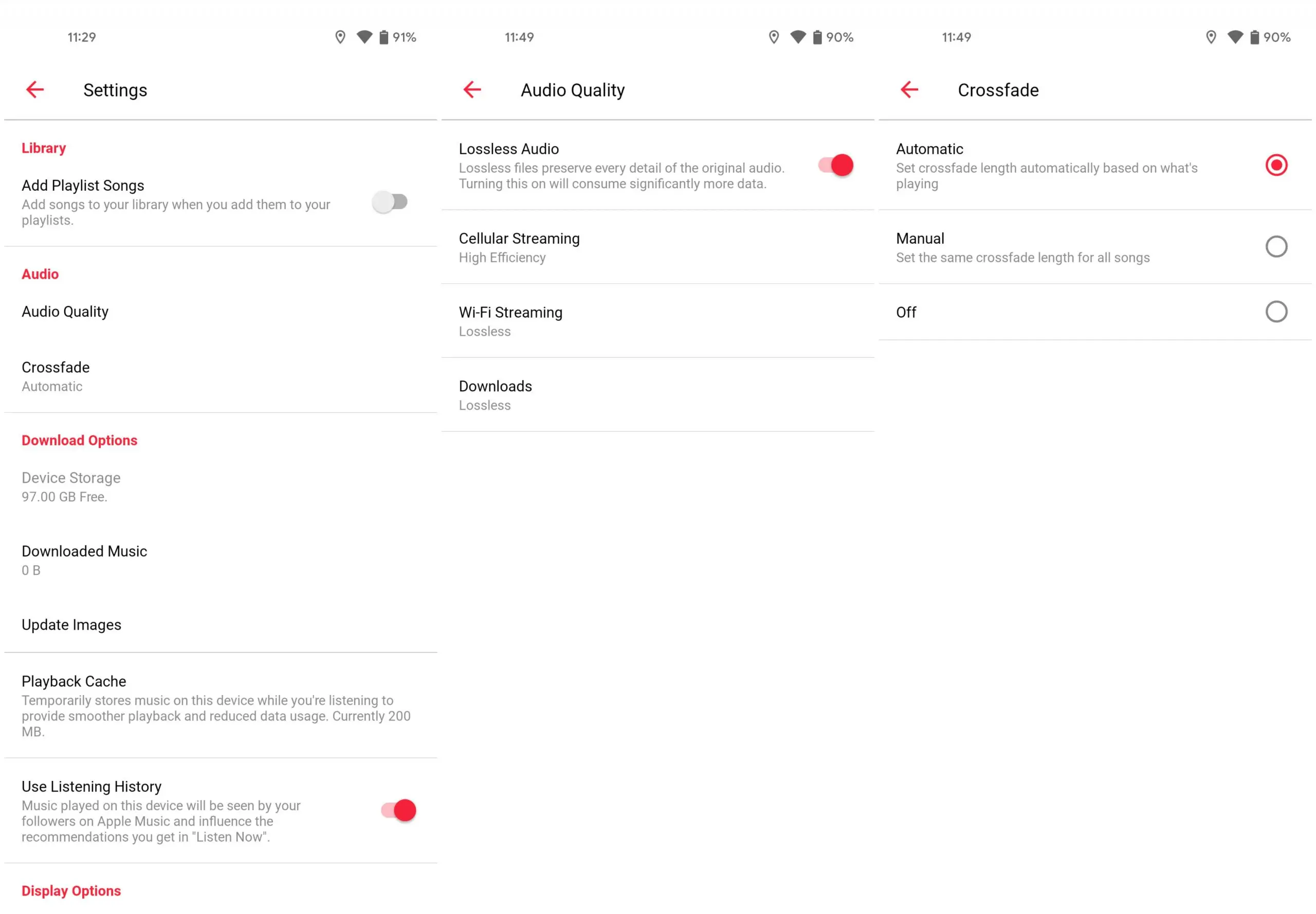Image resolution: width=1316 pixels, height=914 pixels.
Task: Click the back arrow on Audio Quality screen
Action: point(473,89)
